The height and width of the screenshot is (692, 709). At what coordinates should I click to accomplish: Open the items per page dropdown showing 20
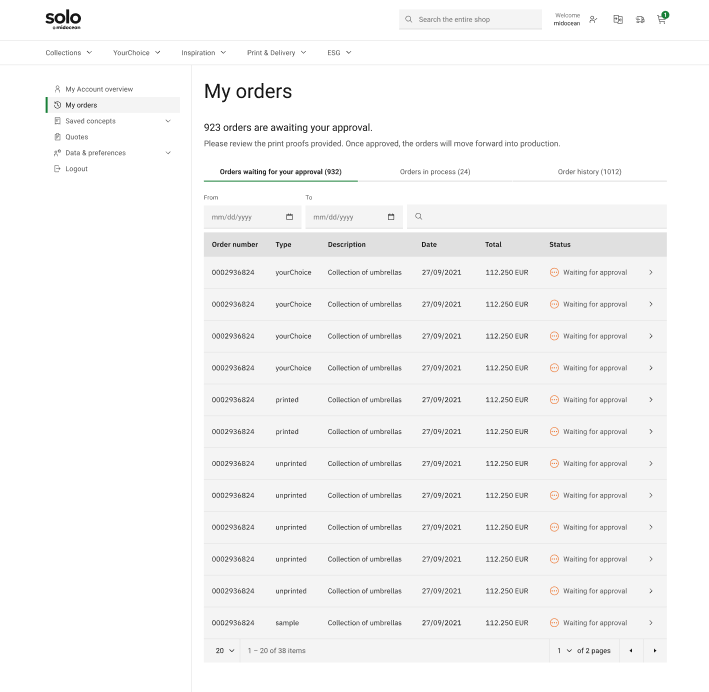(x=224, y=650)
